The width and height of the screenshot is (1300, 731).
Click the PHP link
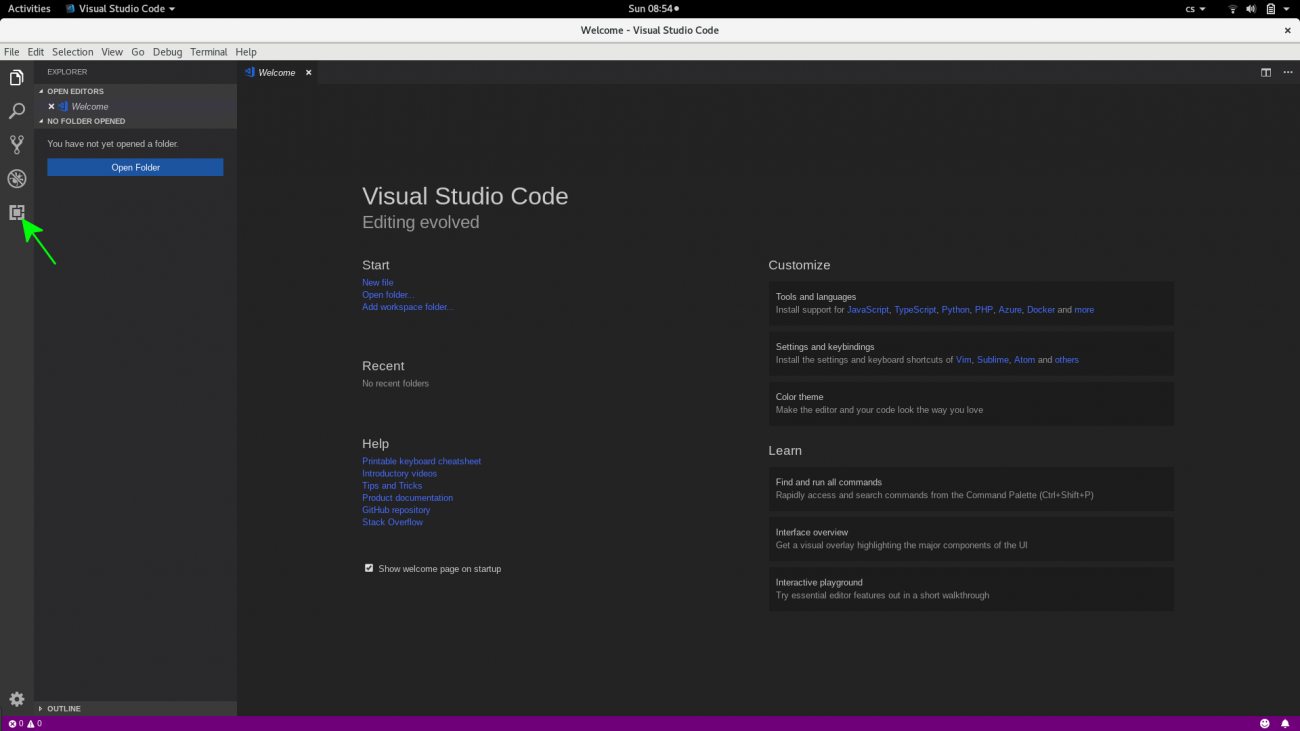tap(984, 310)
